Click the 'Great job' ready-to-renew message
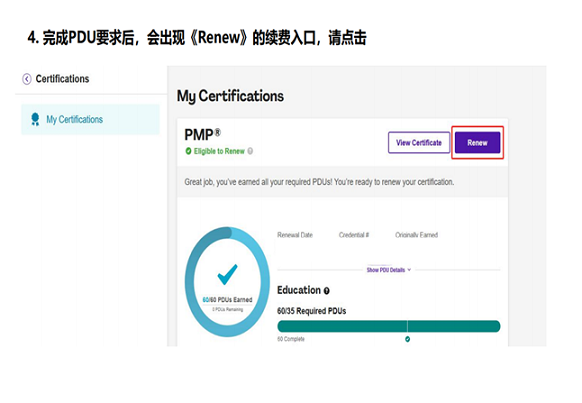Image resolution: width=582 pixels, height=403 pixels. tap(319, 182)
